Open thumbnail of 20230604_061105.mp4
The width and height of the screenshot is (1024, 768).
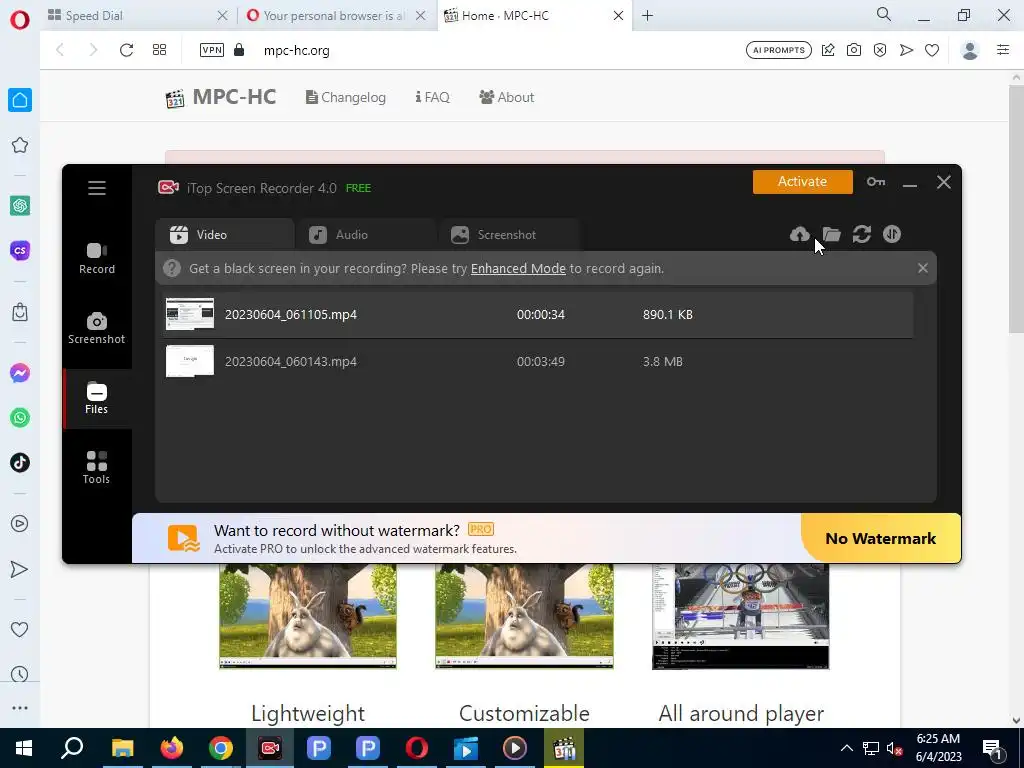point(190,314)
